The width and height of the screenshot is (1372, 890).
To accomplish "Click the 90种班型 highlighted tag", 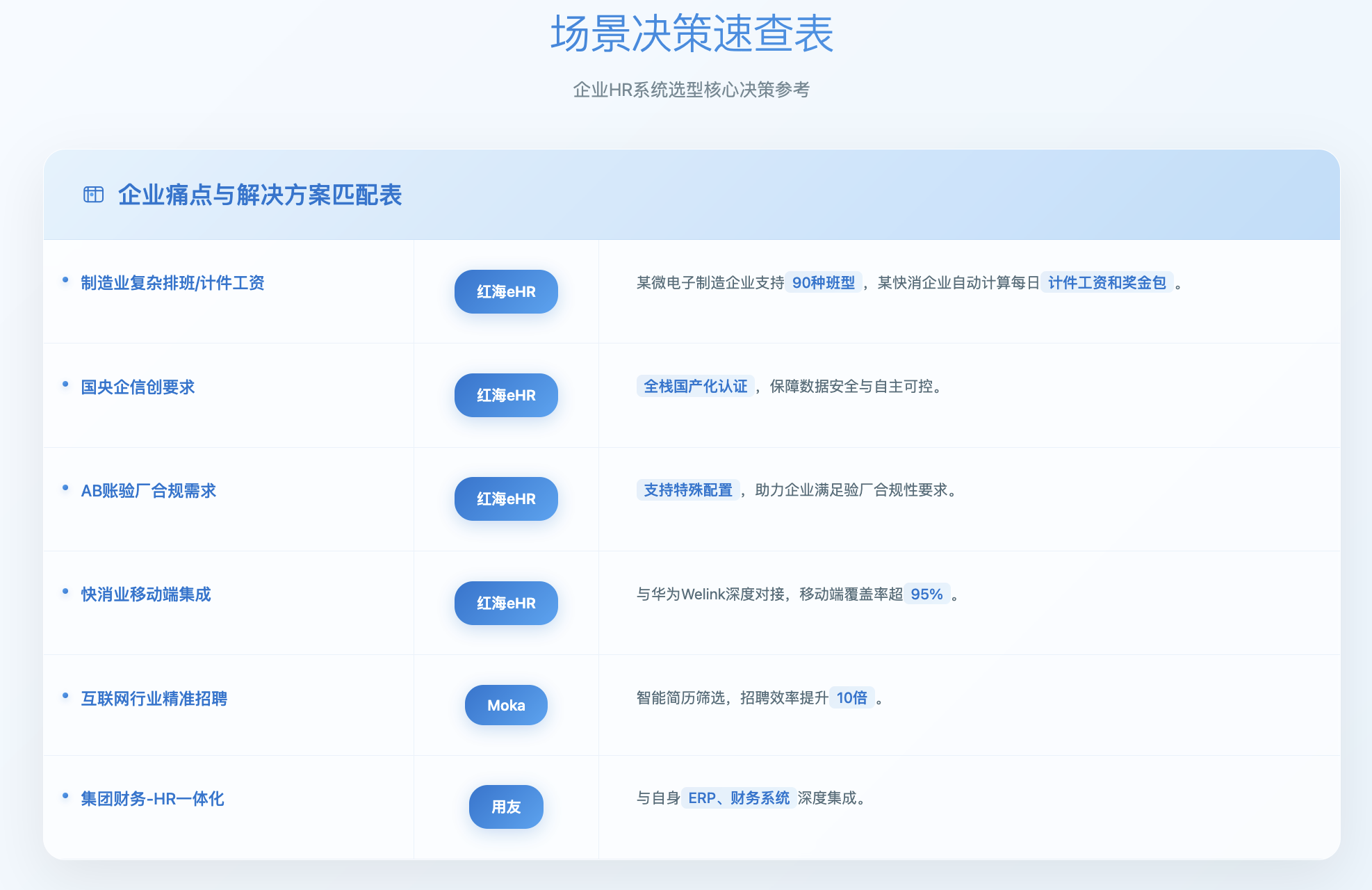I will [x=824, y=282].
